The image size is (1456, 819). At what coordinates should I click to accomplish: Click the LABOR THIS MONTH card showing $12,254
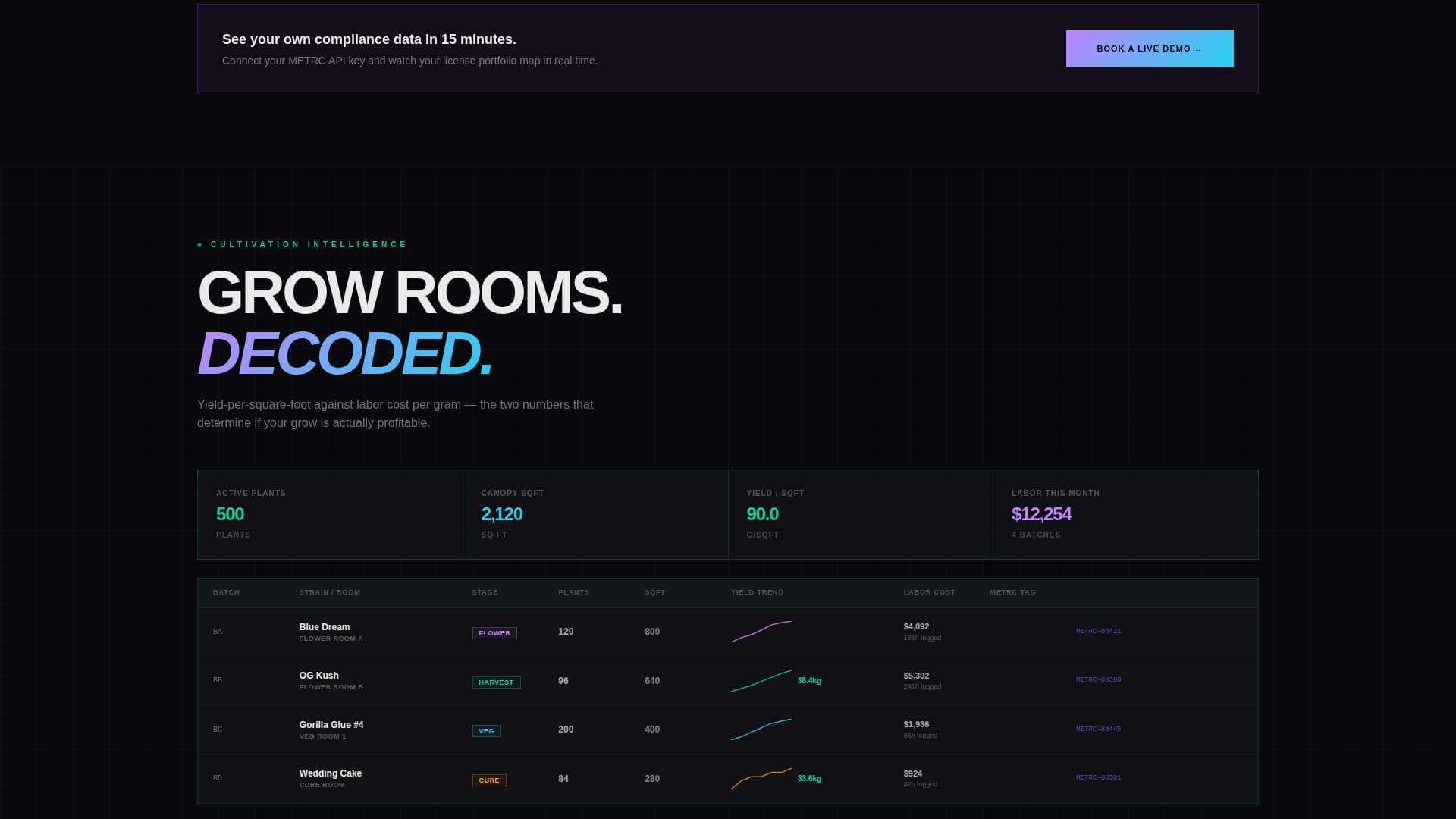[x=1125, y=513]
